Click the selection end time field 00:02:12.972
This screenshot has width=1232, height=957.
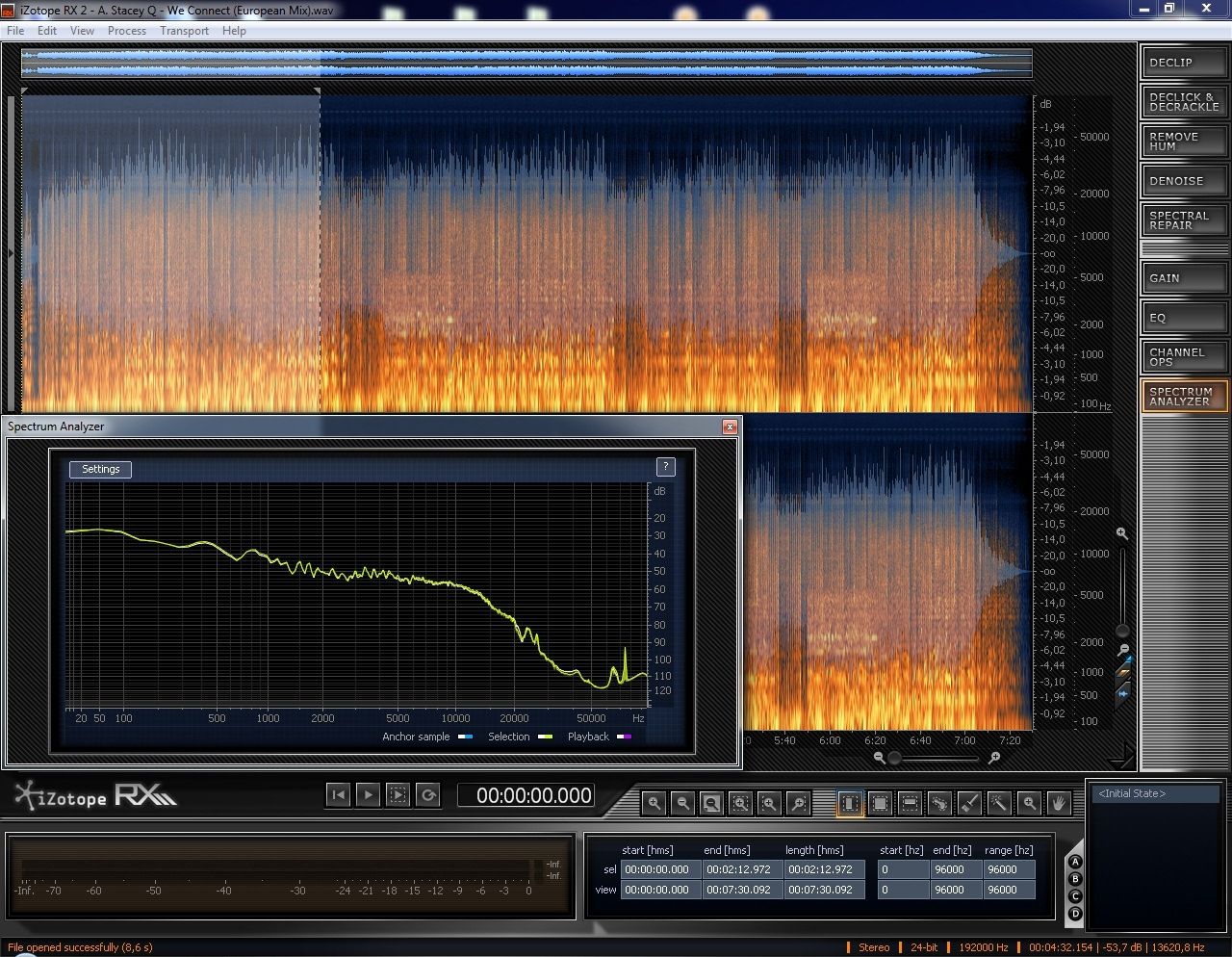pyautogui.click(x=741, y=869)
